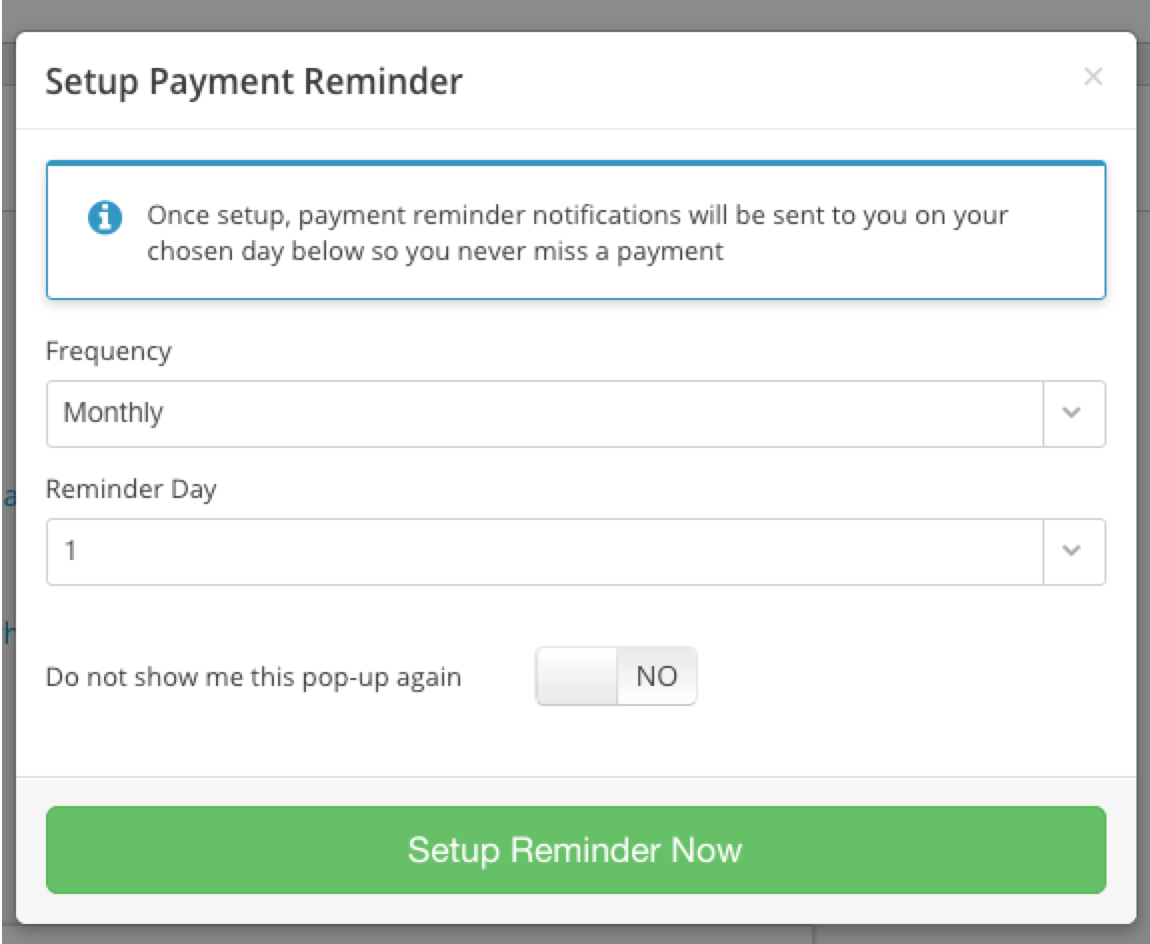1150x944 pixels.
Task: Click the blank handle of the switch
Action: pyautogui.click(x=577, y=677)
